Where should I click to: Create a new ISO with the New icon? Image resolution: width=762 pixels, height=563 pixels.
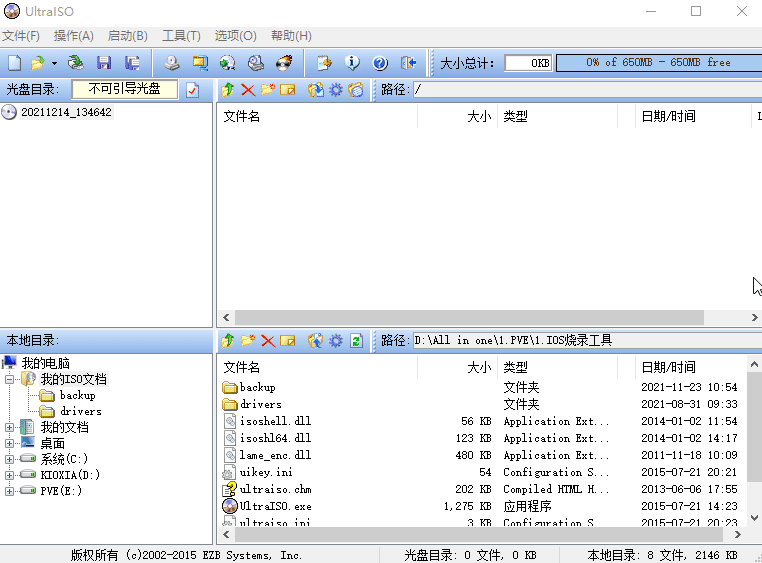click(x=15, y=63)
